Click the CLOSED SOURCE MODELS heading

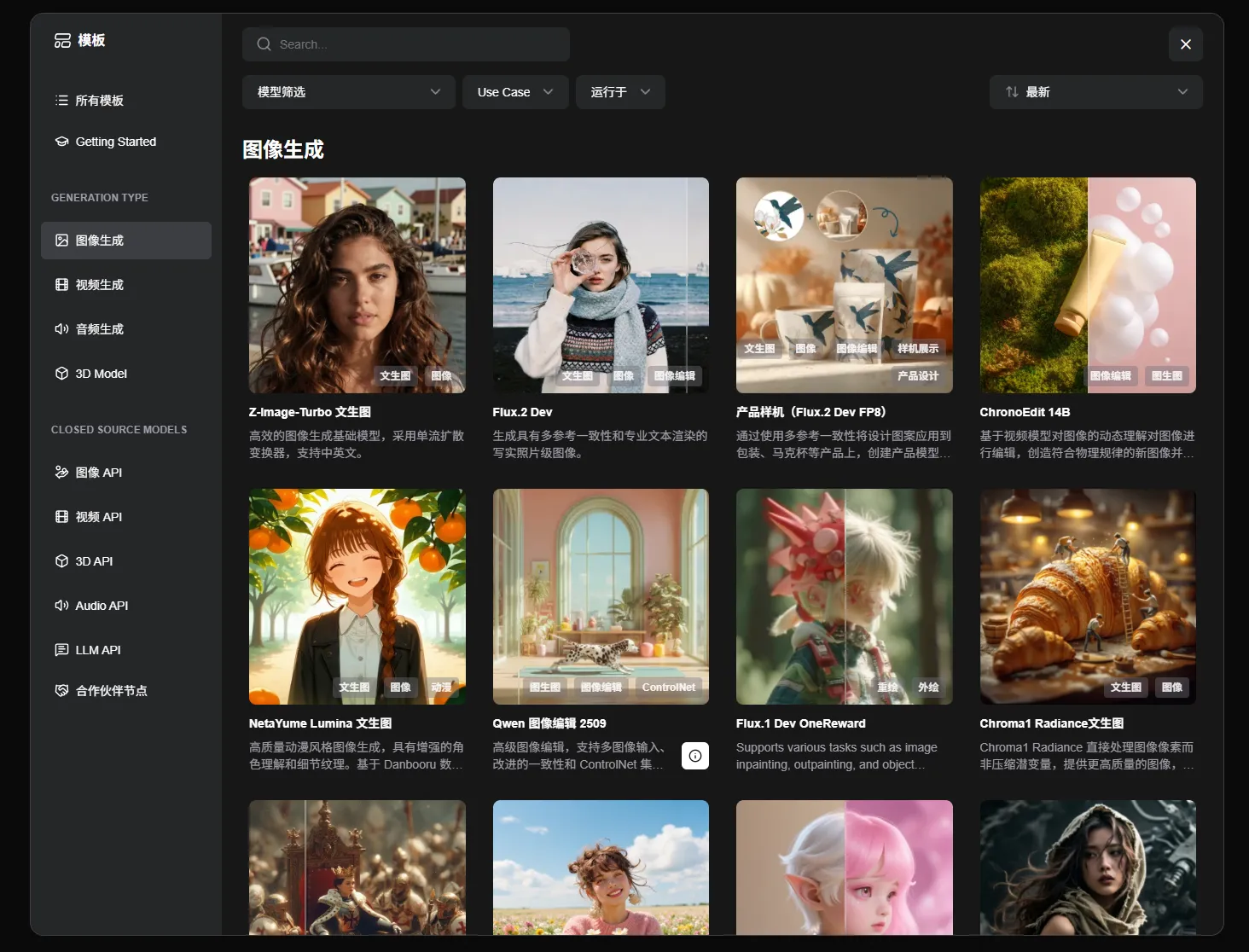tap(119, 430)
